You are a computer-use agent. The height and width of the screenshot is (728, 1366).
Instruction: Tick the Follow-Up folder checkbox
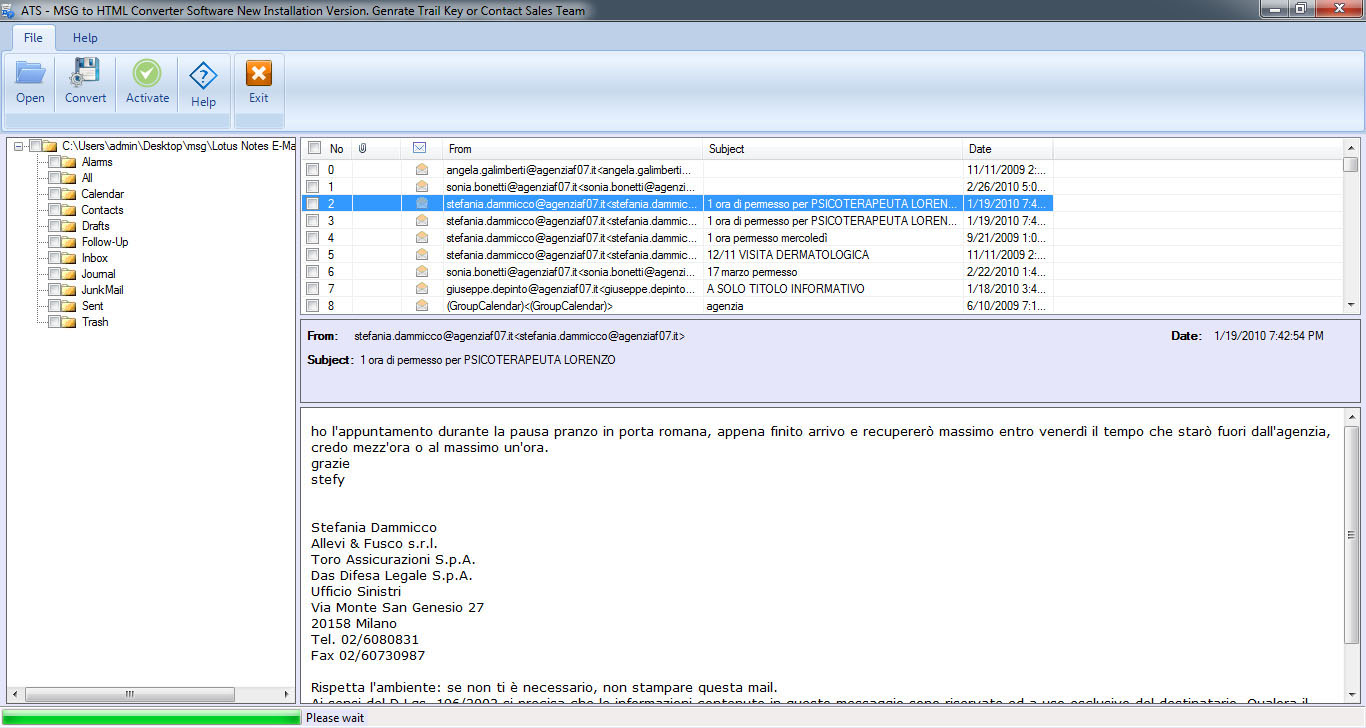(x=54, y=242)
